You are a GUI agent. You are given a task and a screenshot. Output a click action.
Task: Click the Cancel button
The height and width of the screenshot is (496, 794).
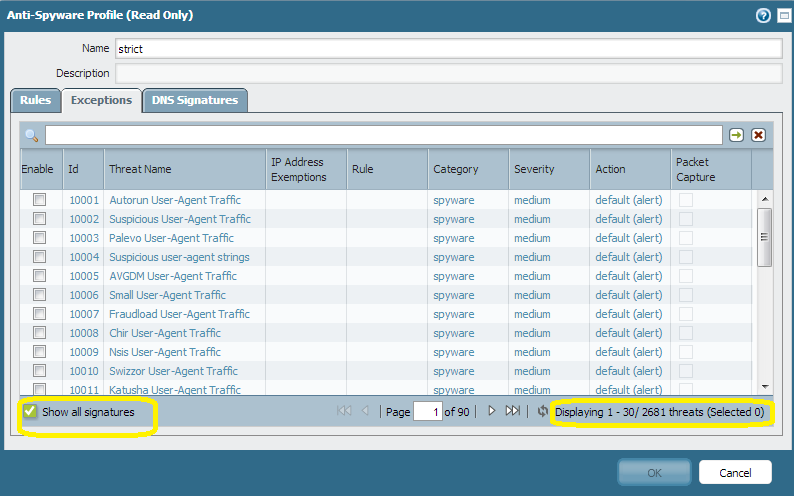[x=735, y=472]
